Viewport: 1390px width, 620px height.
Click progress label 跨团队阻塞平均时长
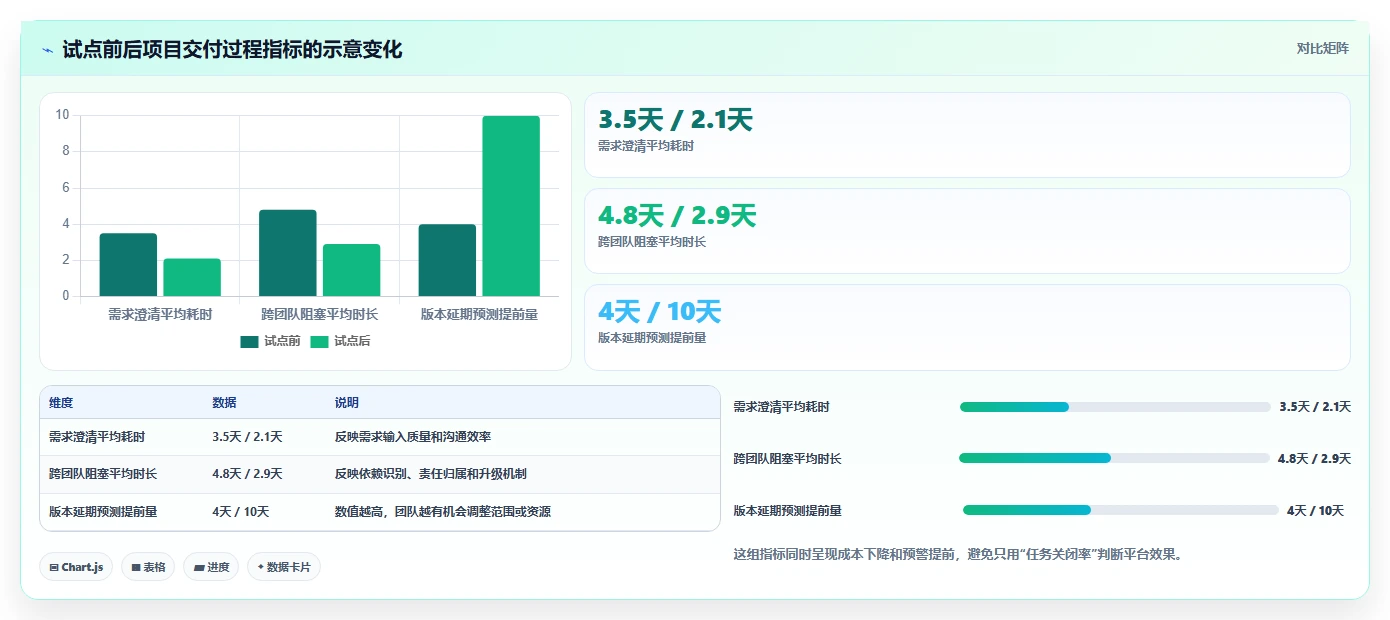coord(788,459)
